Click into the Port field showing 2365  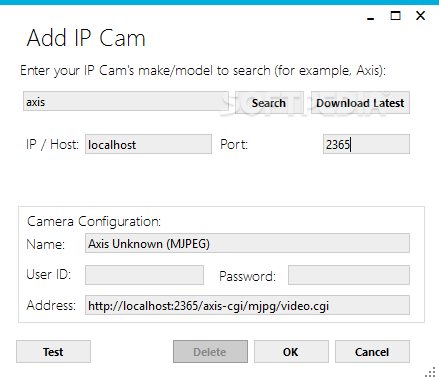click(366, 144)
